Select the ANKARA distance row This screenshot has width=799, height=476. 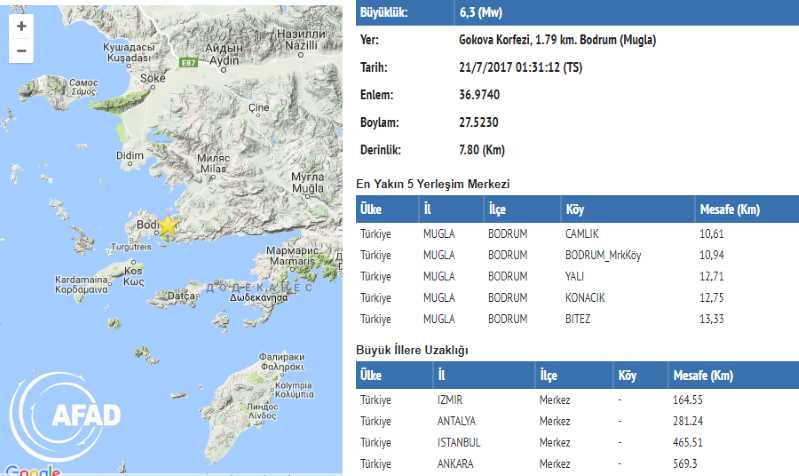coord(578,465)
